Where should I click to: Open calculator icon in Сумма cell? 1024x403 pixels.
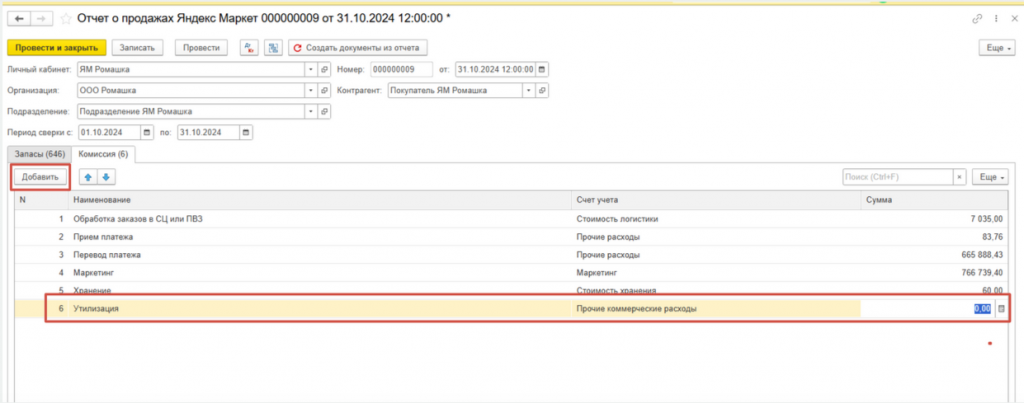click(1001, 309)
